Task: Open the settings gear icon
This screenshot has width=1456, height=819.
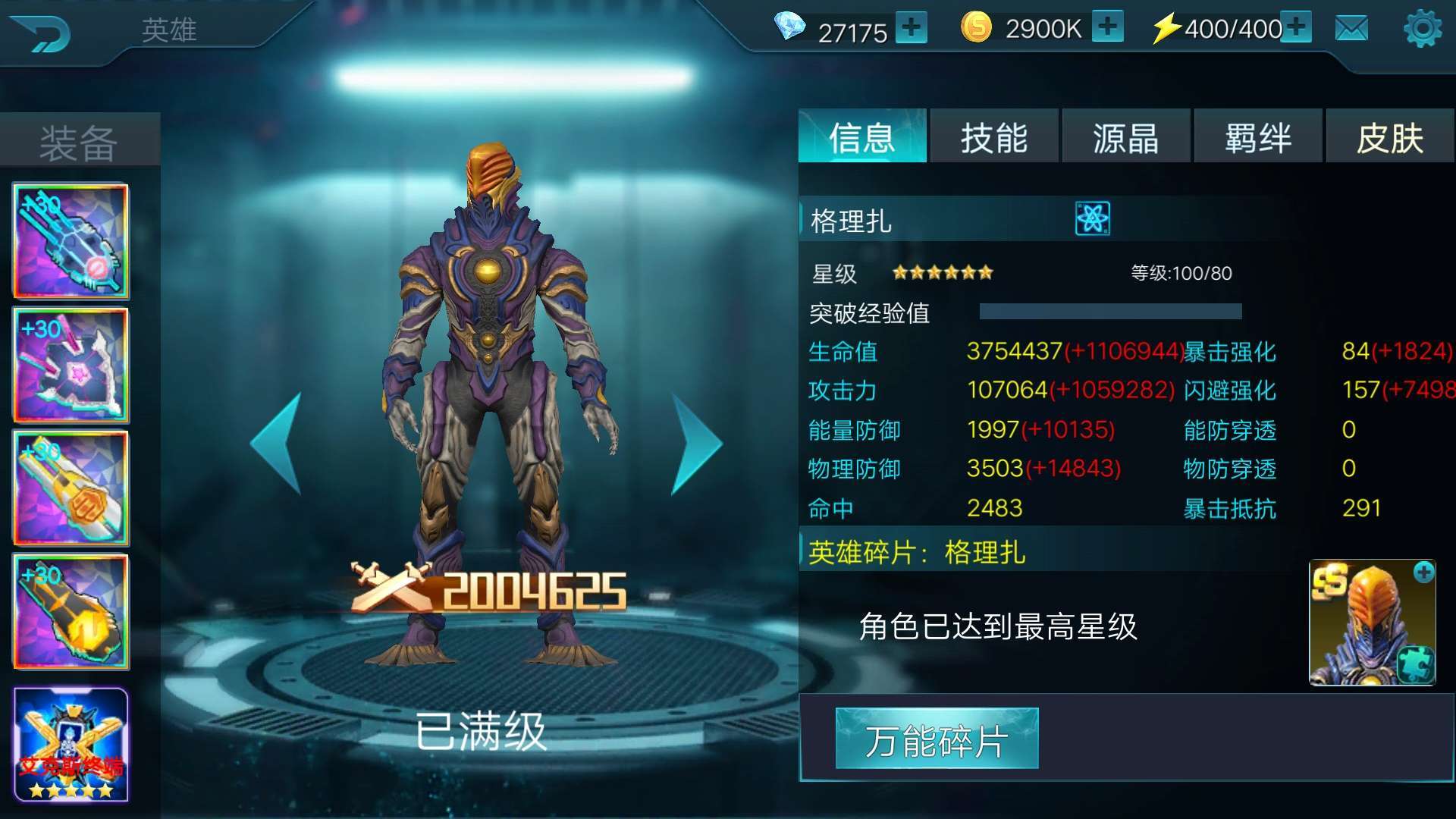Action: (x=1422, y=29)
